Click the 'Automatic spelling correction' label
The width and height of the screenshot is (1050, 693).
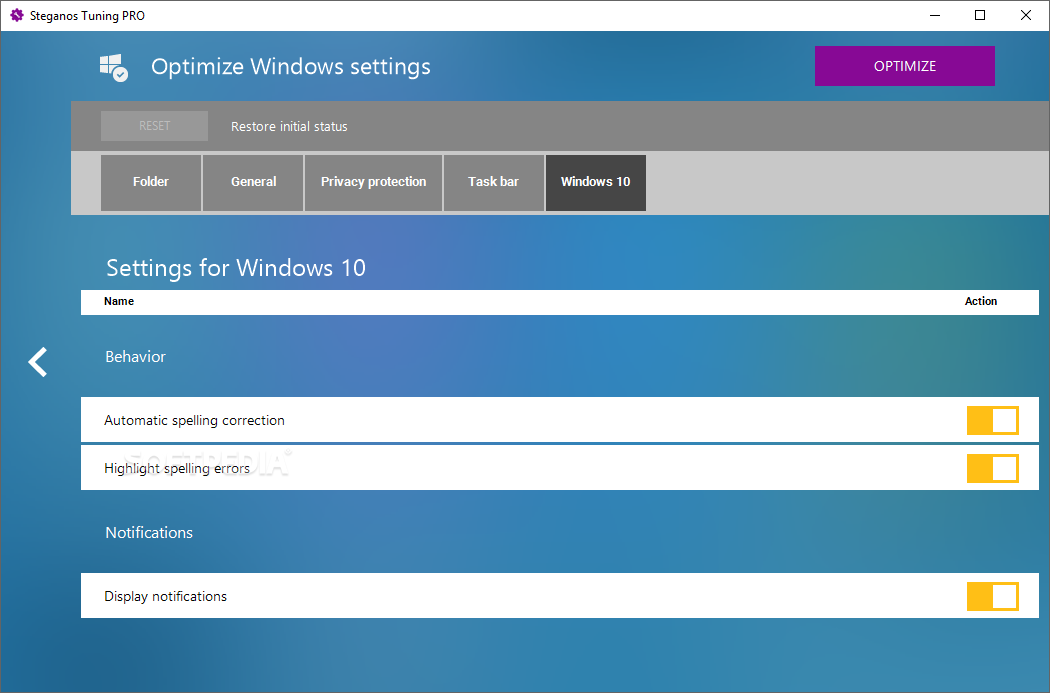(194, 420)
